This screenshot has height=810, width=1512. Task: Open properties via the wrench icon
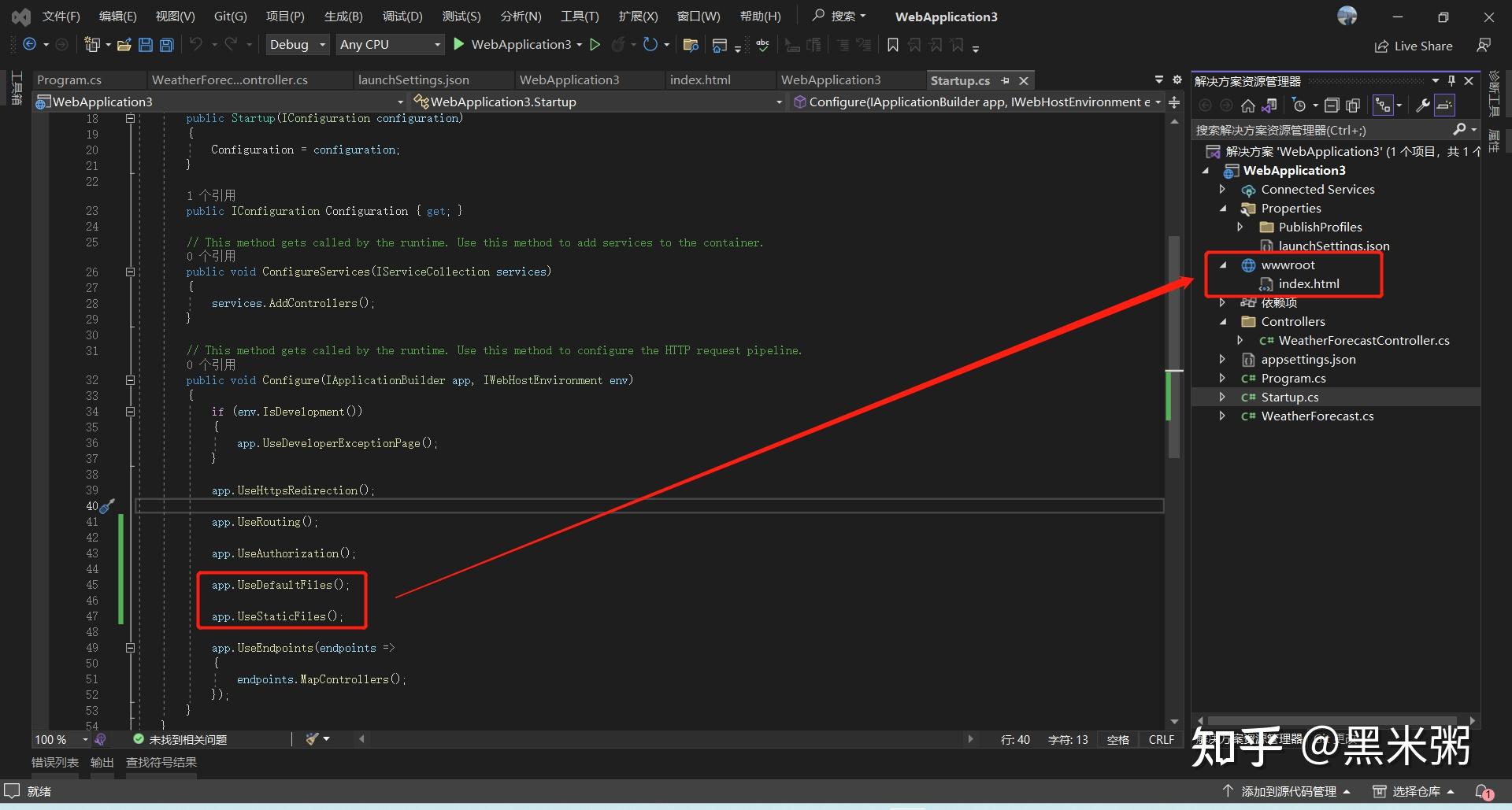tap(1422, 105)
